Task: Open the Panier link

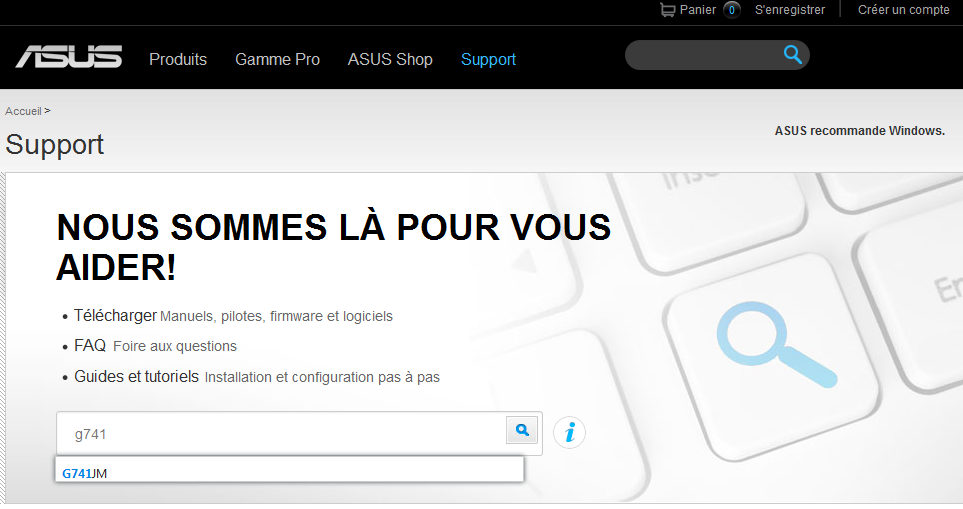Action: point(697,10)
